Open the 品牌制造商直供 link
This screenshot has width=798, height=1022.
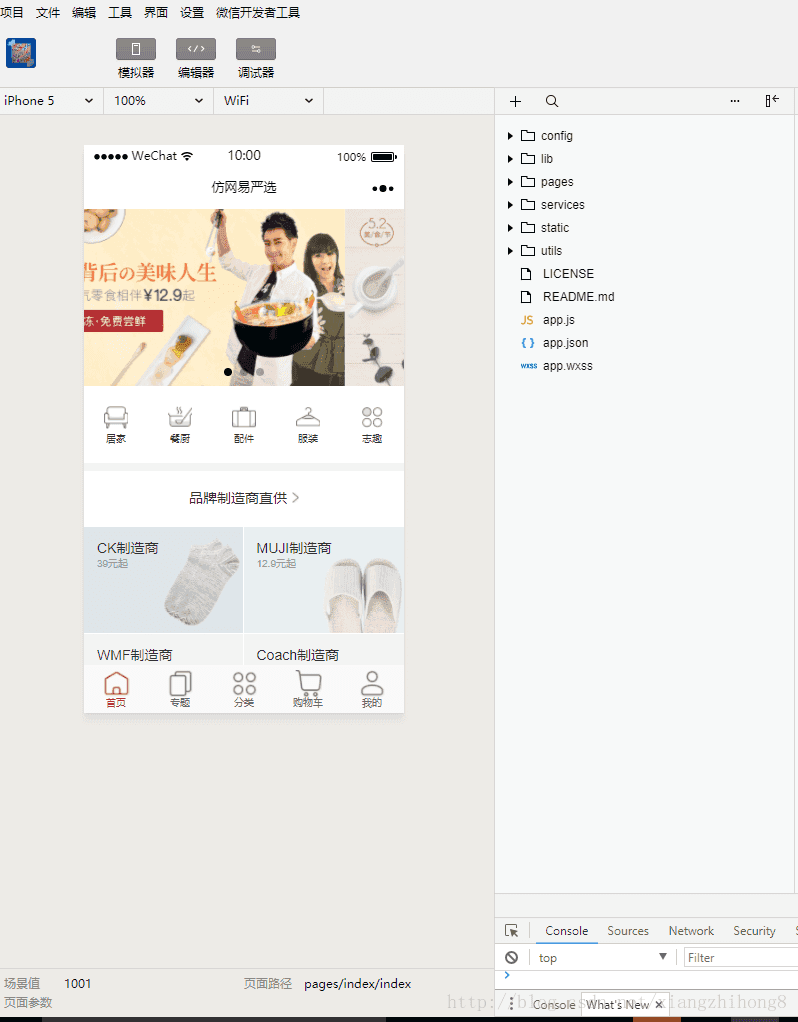click(244, 498)
